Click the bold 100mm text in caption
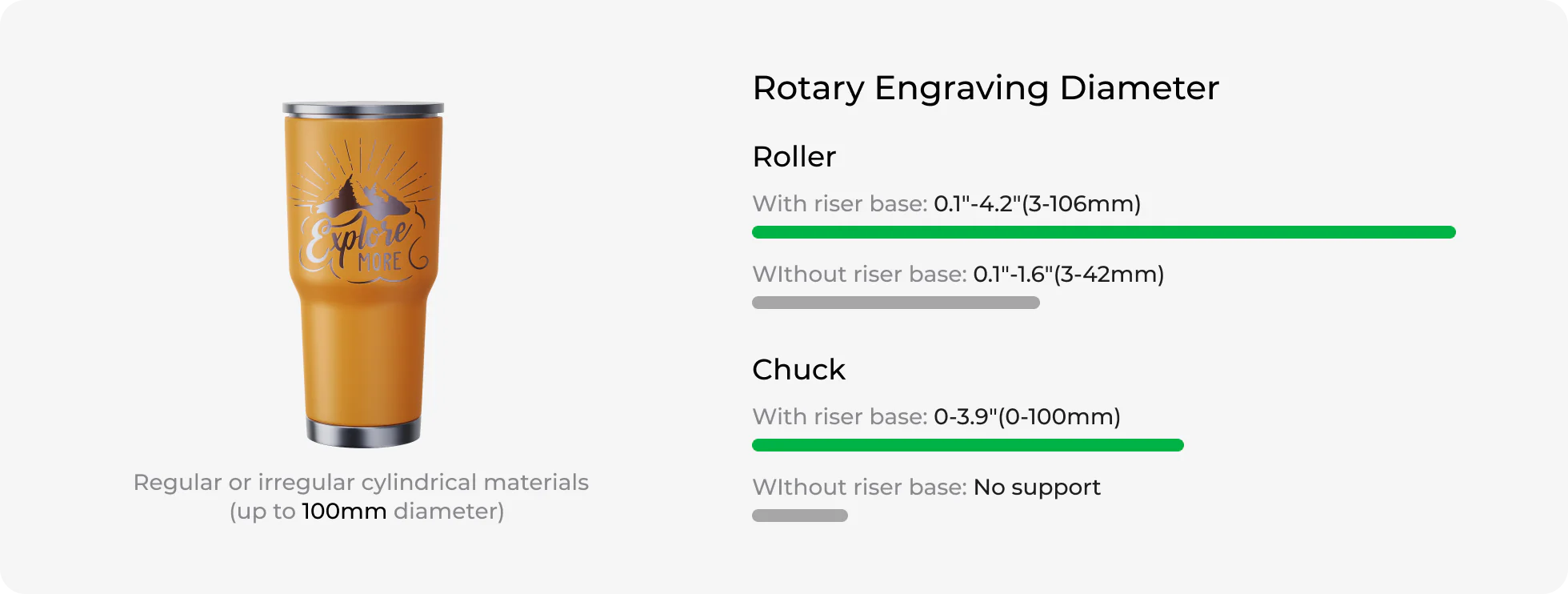 click(x=344, y=512)
